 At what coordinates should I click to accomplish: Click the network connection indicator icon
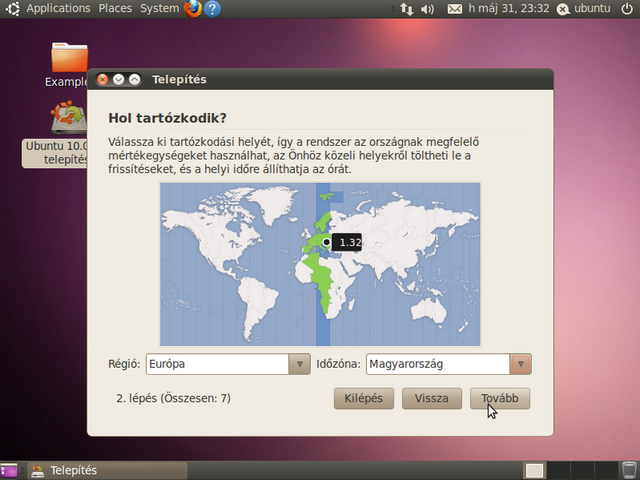coord(405,9)
